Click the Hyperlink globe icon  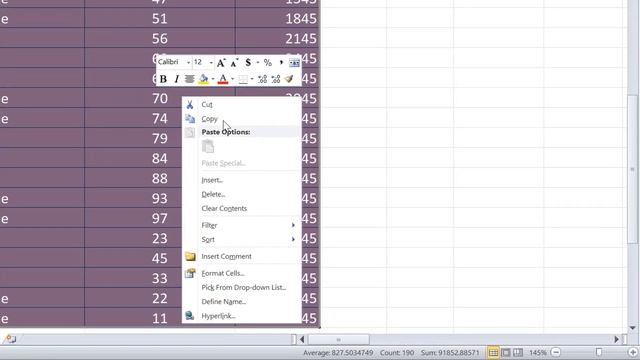[189, 316]
